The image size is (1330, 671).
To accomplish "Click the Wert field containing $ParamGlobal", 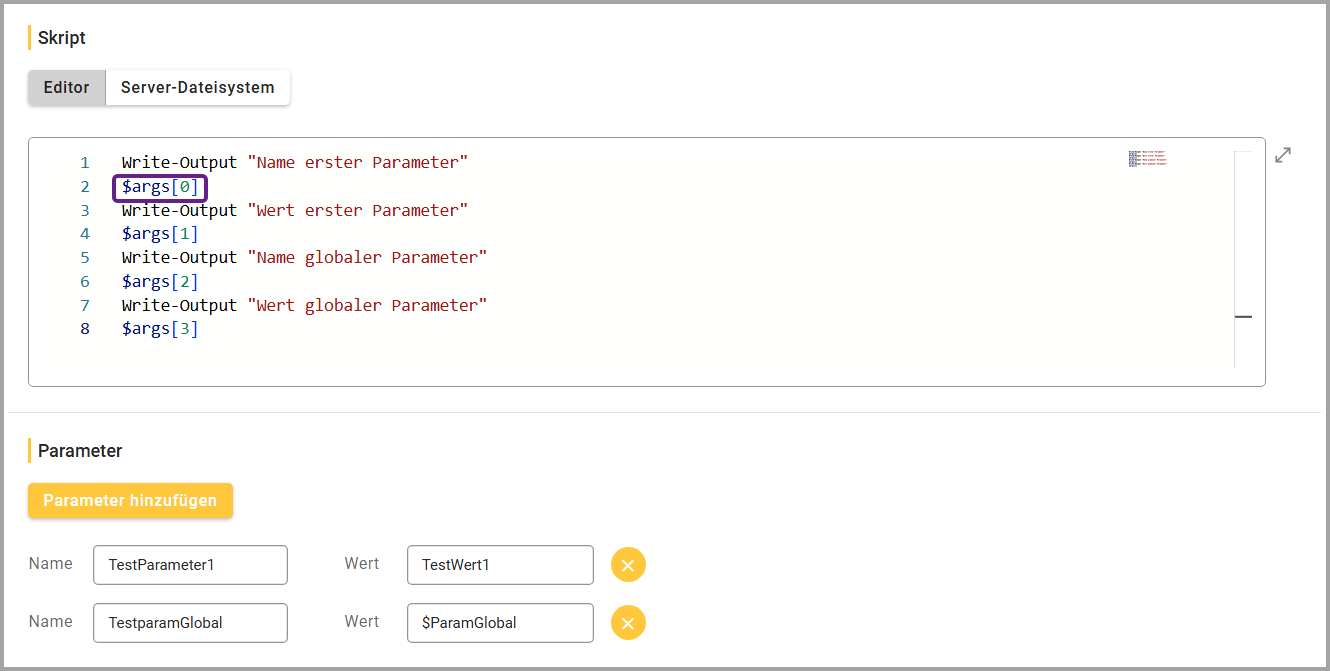I will click(500, 623).
